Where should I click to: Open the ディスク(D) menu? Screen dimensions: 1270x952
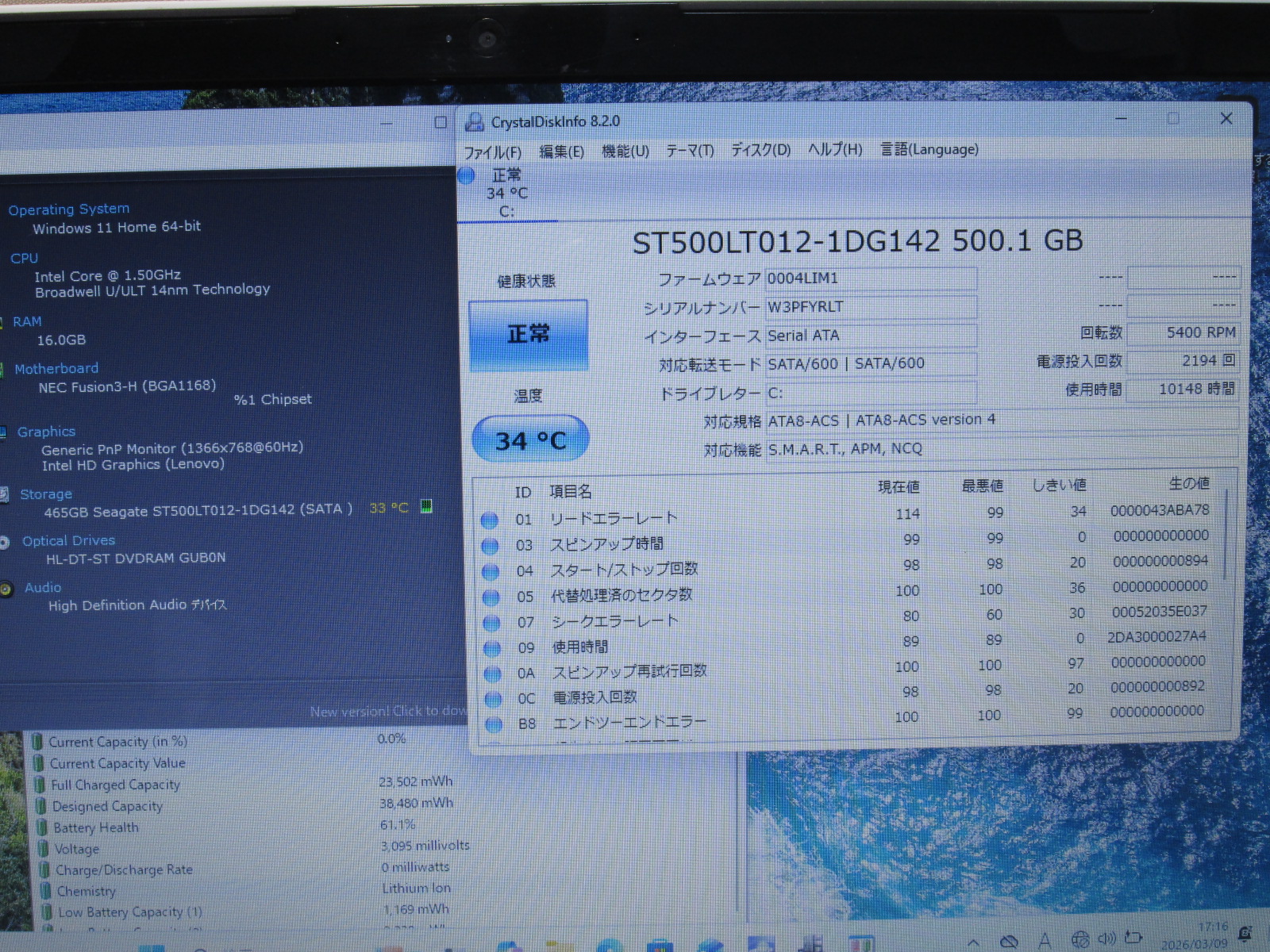[x=760, y=150]
